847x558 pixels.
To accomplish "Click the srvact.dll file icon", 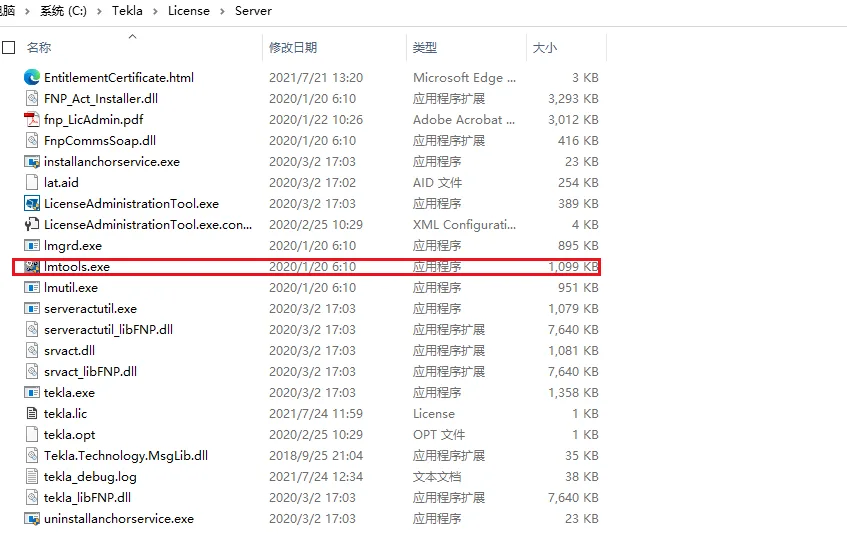I will (x=32, y=351).
